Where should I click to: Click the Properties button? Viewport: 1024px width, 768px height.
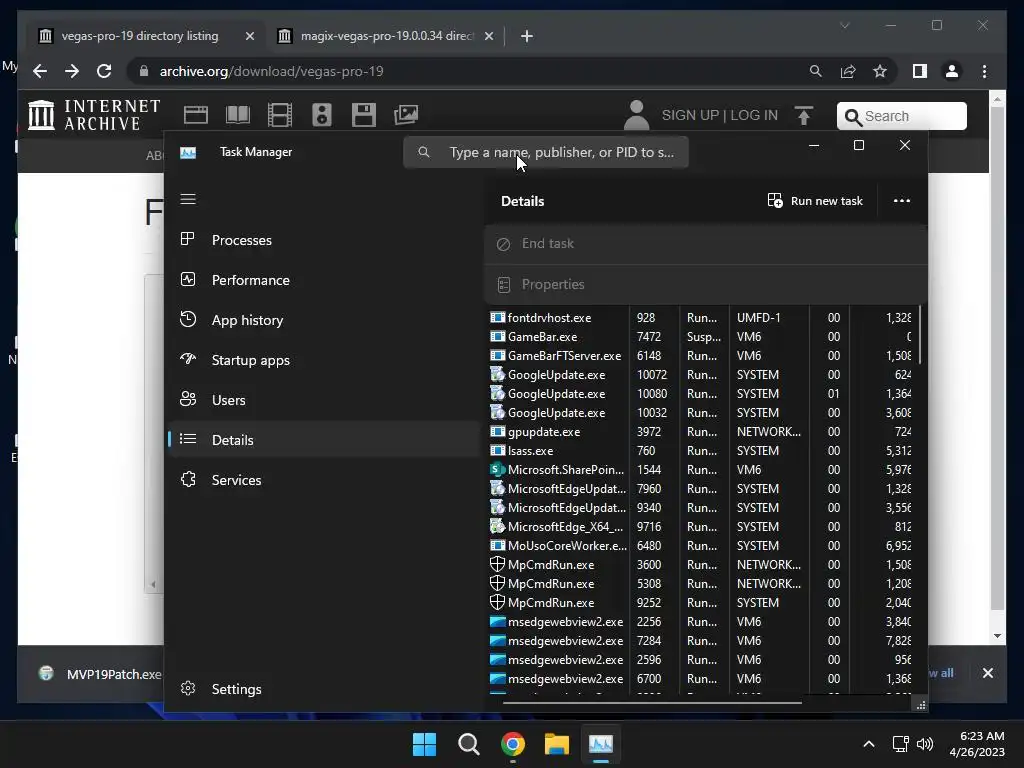coord(705,284)
